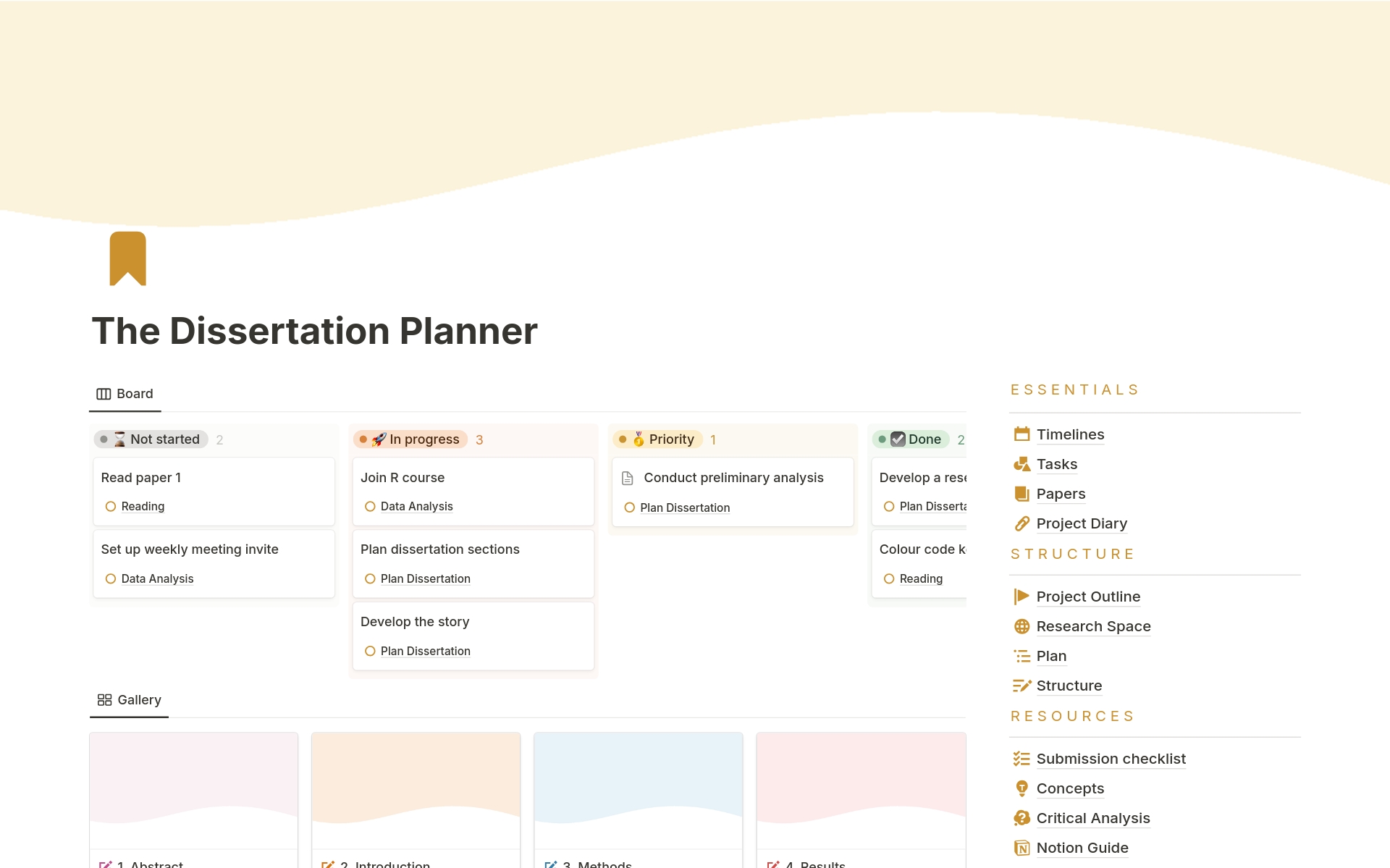Click the Conduct preliminary analysis card

[732, 491]
